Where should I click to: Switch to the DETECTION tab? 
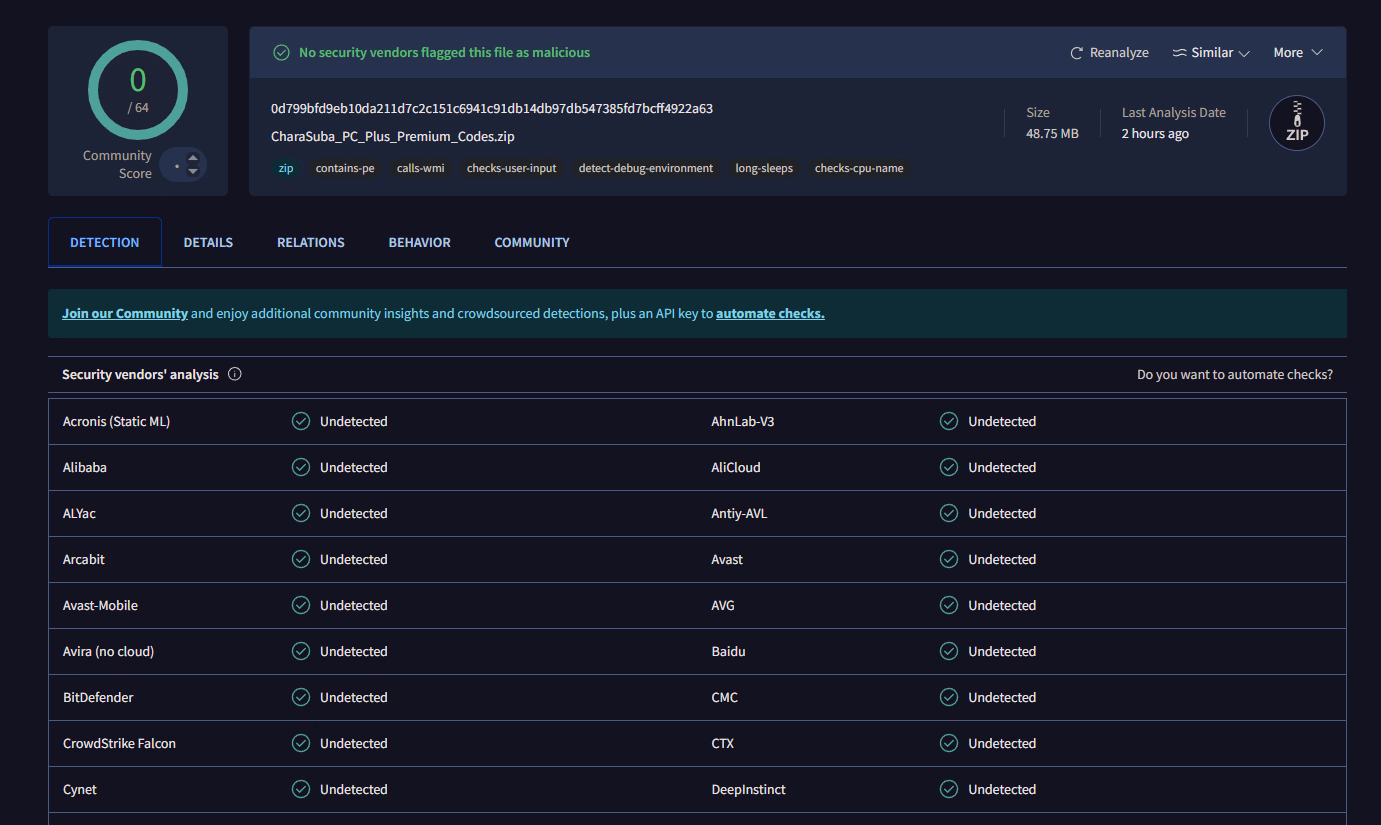click(105, 242)
